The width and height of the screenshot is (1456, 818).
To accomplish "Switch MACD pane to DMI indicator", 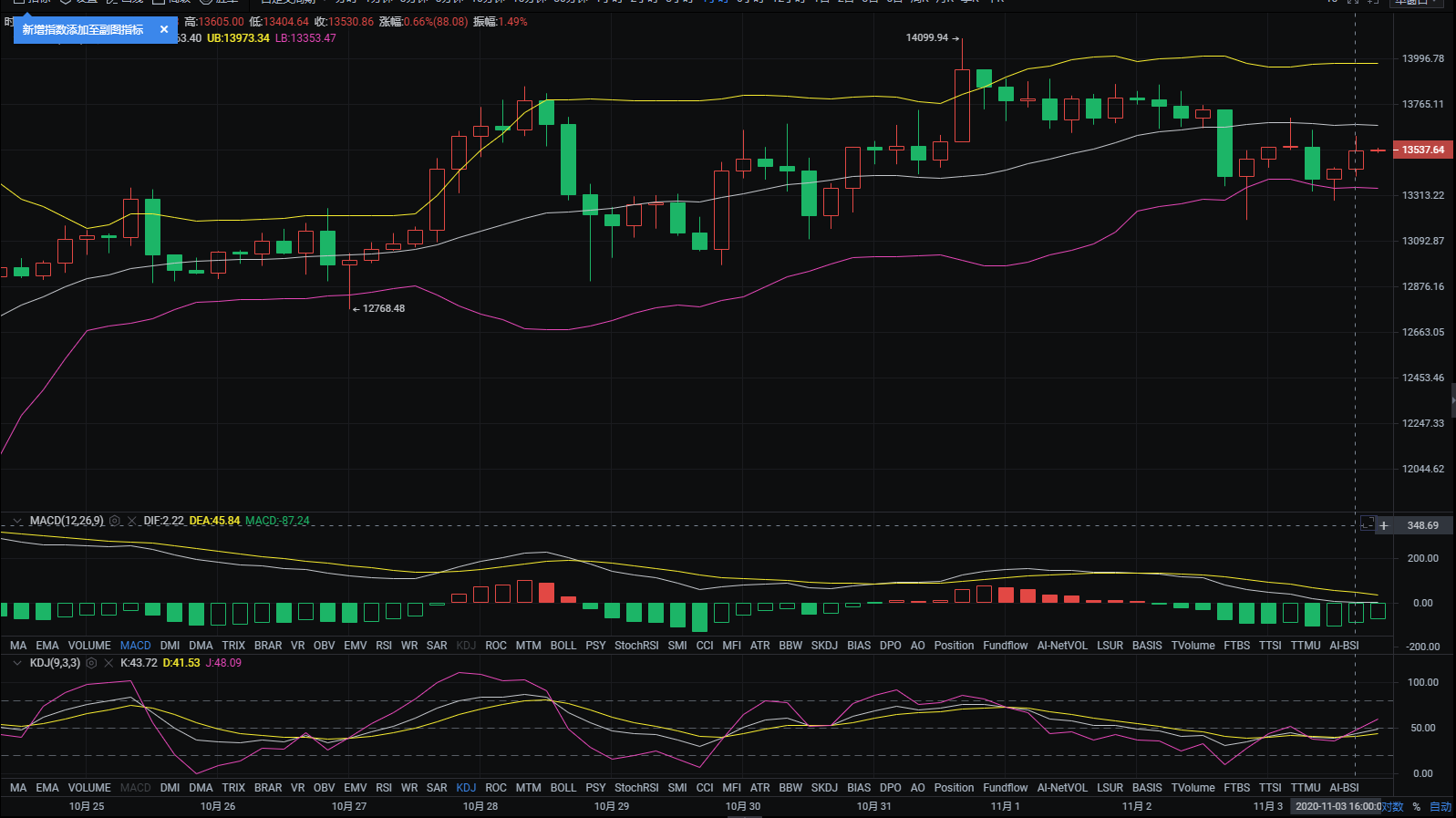I will tap(170, 646).
